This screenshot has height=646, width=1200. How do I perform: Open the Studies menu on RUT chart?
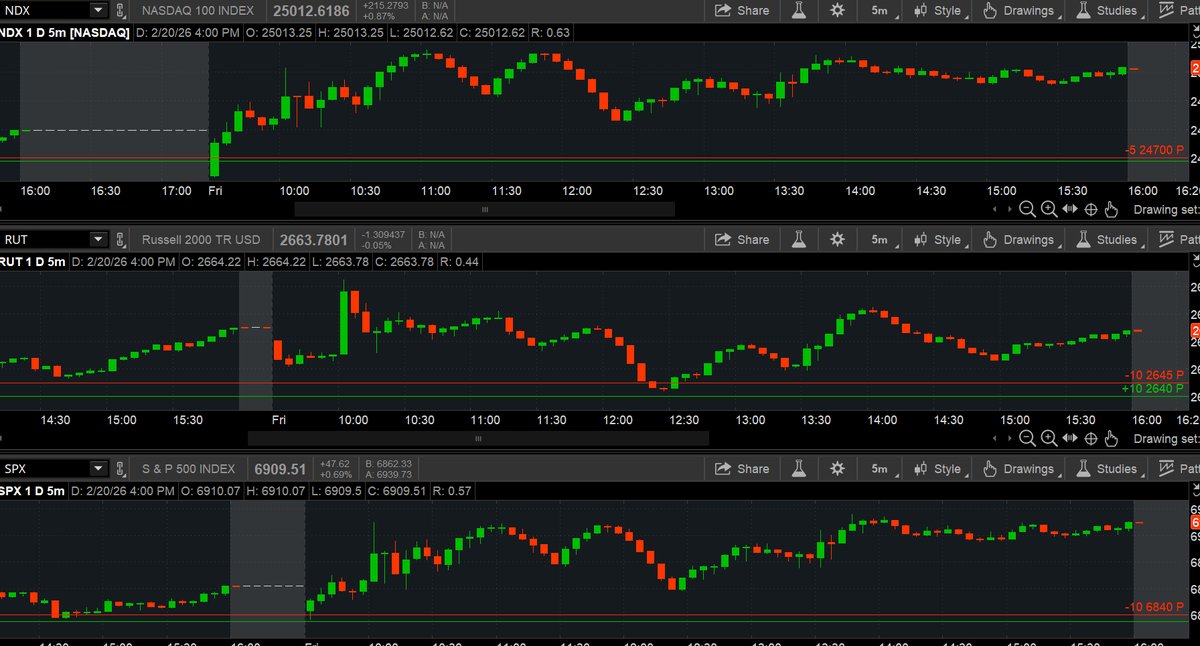point(1108,239)
